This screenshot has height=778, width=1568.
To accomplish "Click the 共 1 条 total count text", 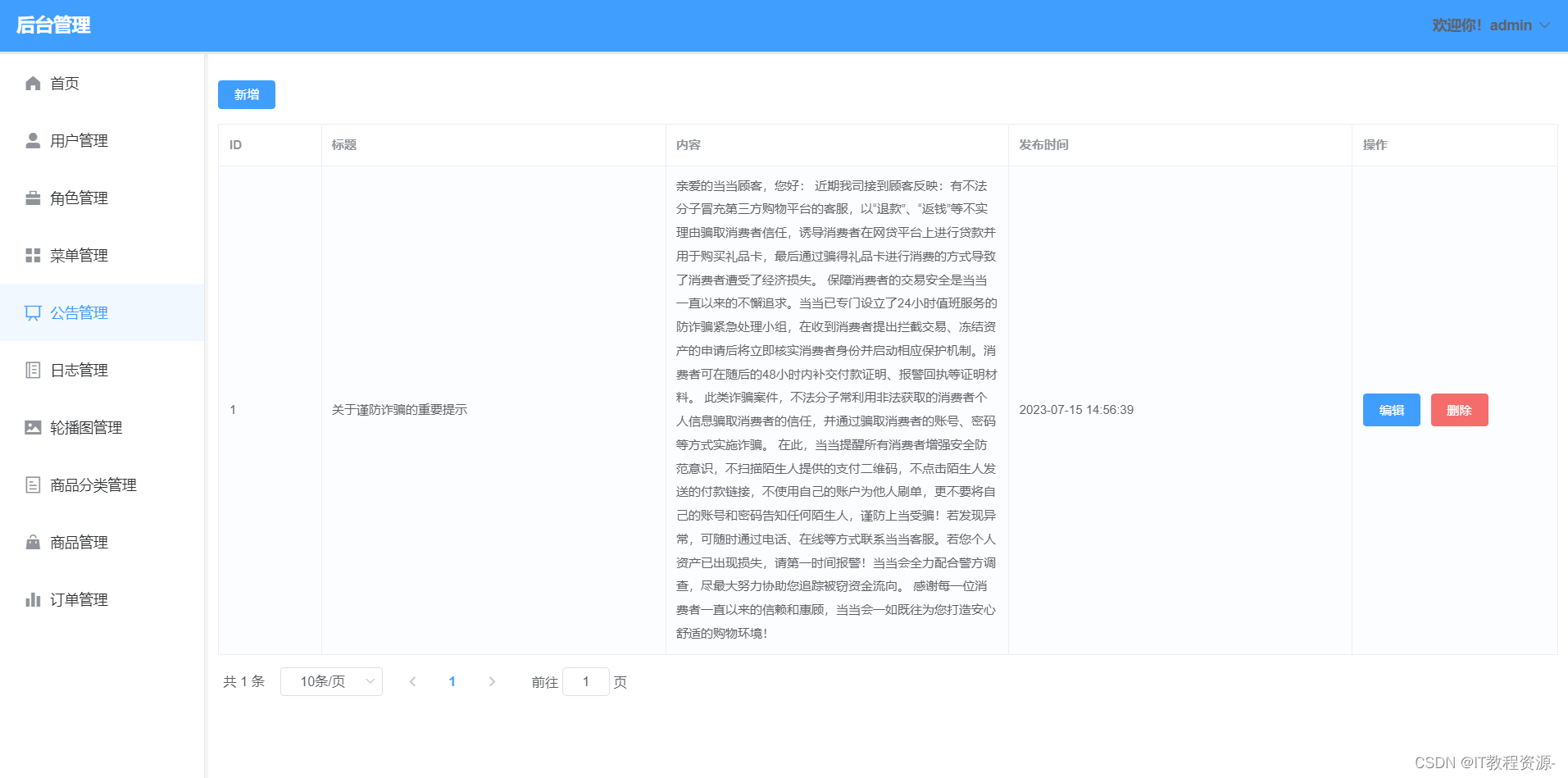I will coord(243,681).
